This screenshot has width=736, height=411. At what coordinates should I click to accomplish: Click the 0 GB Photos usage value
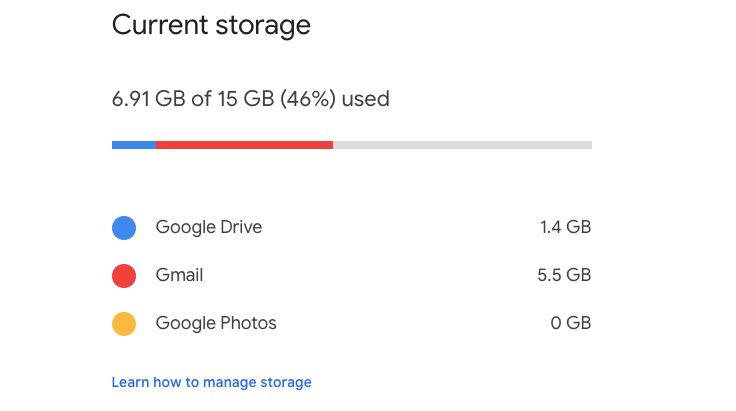[x=571, y=323]
